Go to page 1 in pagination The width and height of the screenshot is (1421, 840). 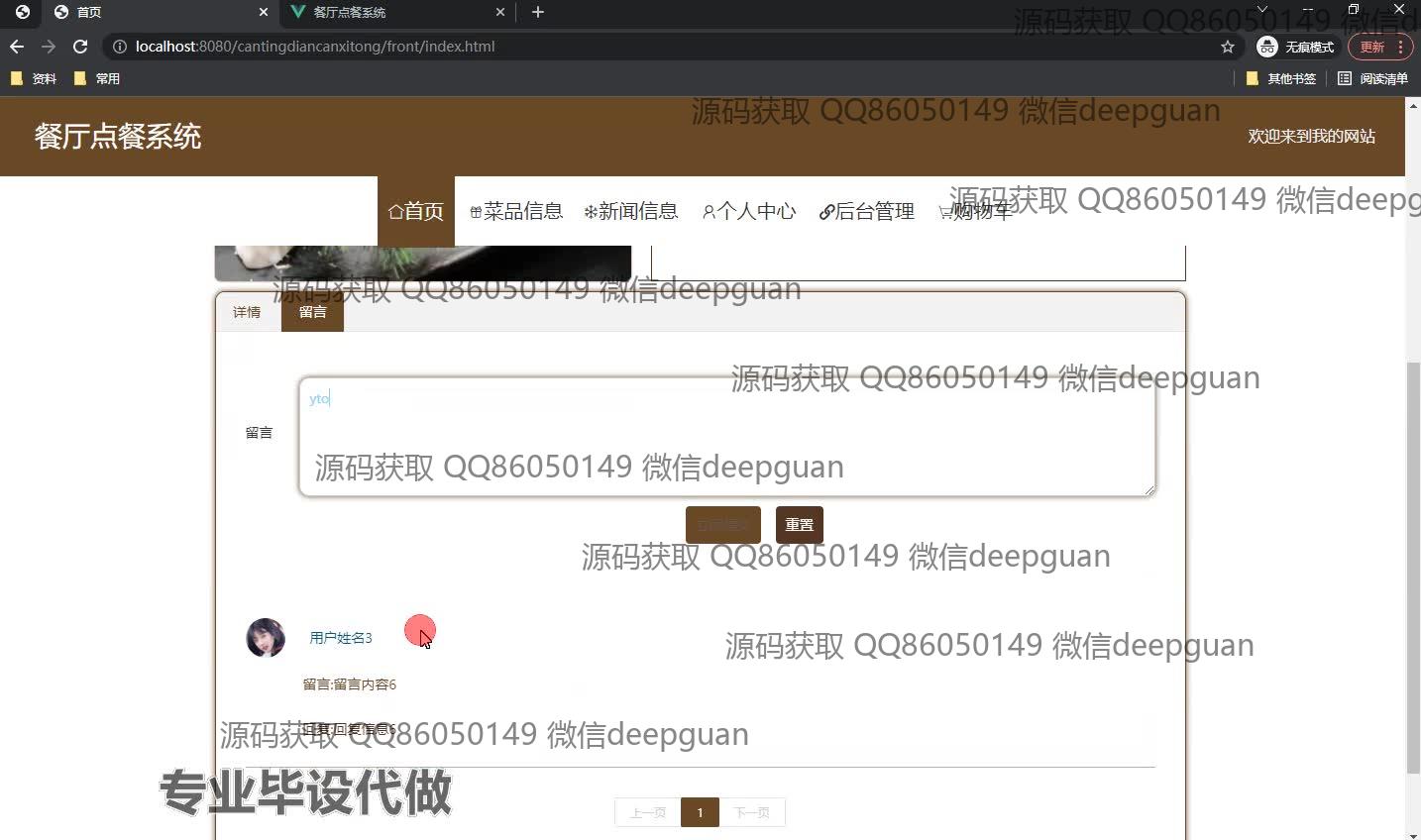700,812
